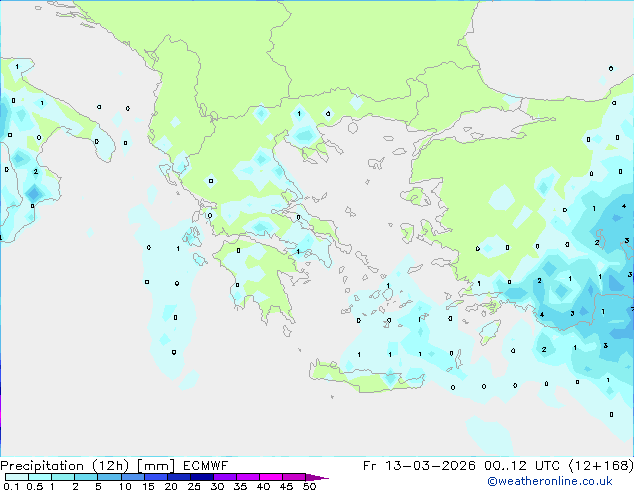
Task: Click the '35' legend scale label
Action: [x=240, y=486]
